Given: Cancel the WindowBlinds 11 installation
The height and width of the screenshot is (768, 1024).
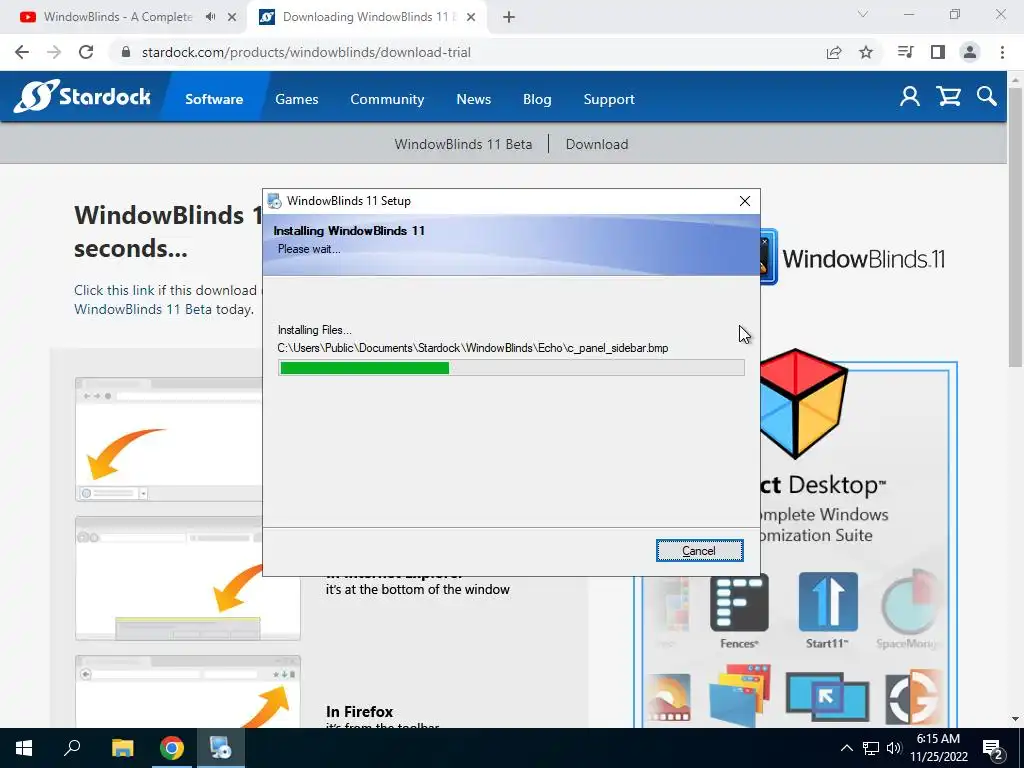Looking at the screenshot, I should click(x=699, y=551).
